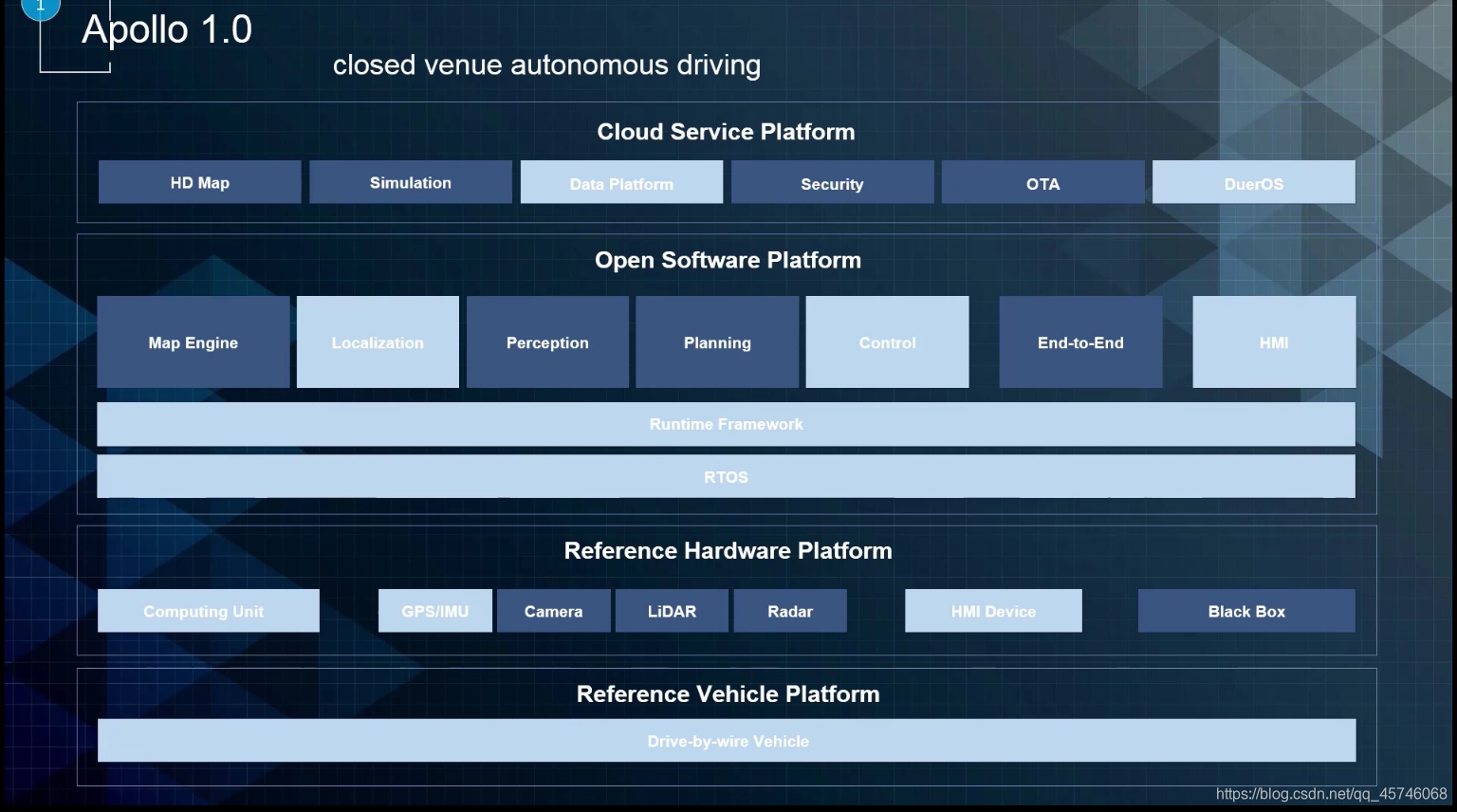Click the LiDAR box

tap(672, 611)
